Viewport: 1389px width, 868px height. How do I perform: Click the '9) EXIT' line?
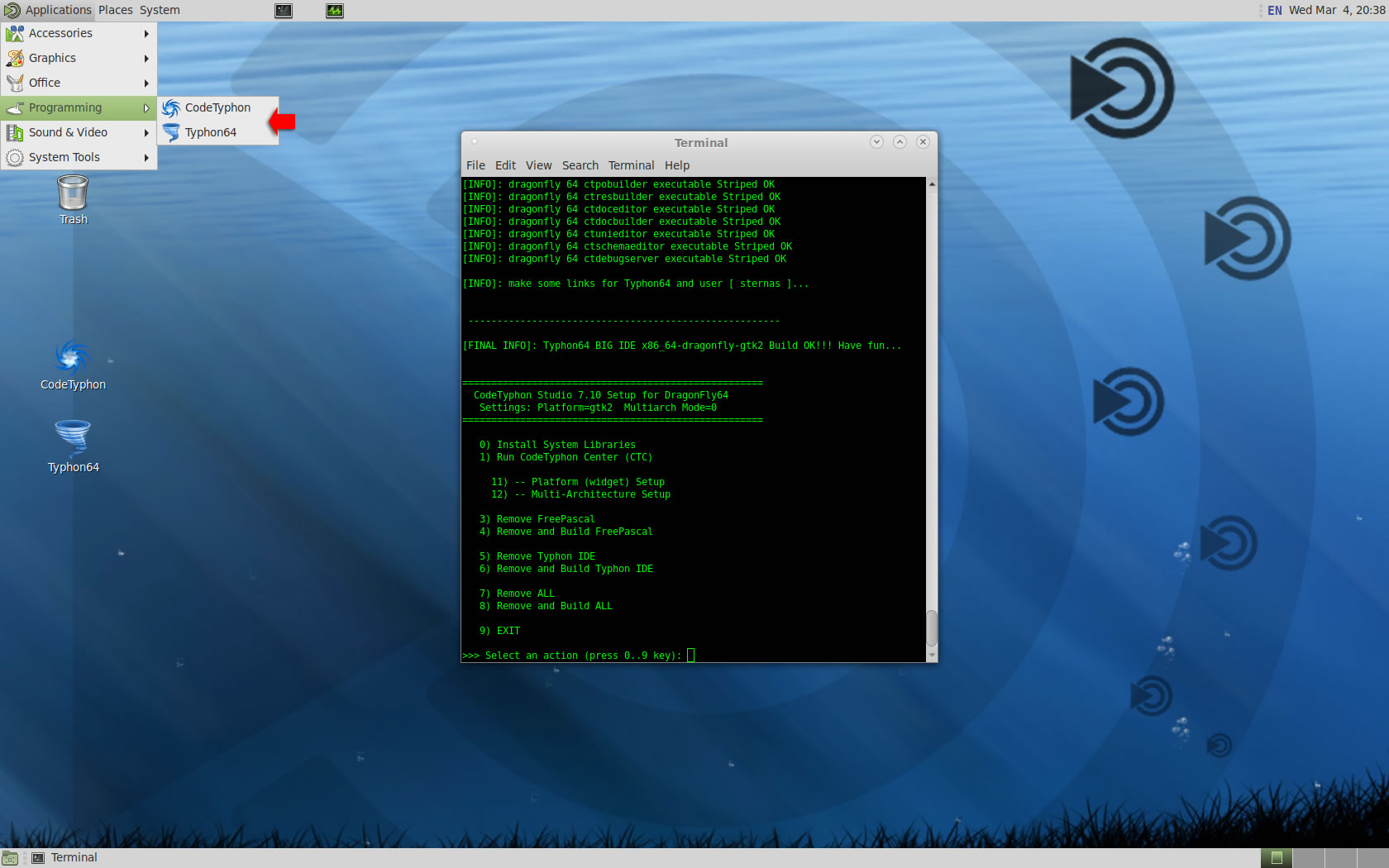point(499,631)
